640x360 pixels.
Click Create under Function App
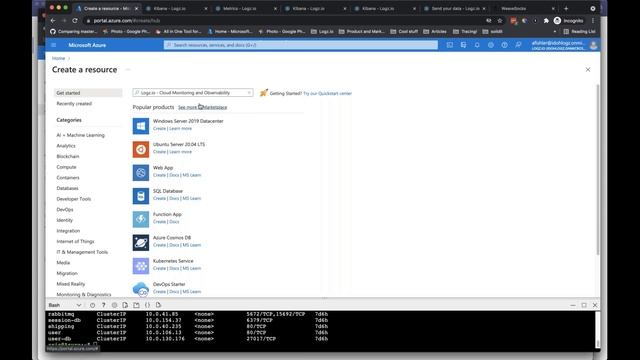(159, 222)
